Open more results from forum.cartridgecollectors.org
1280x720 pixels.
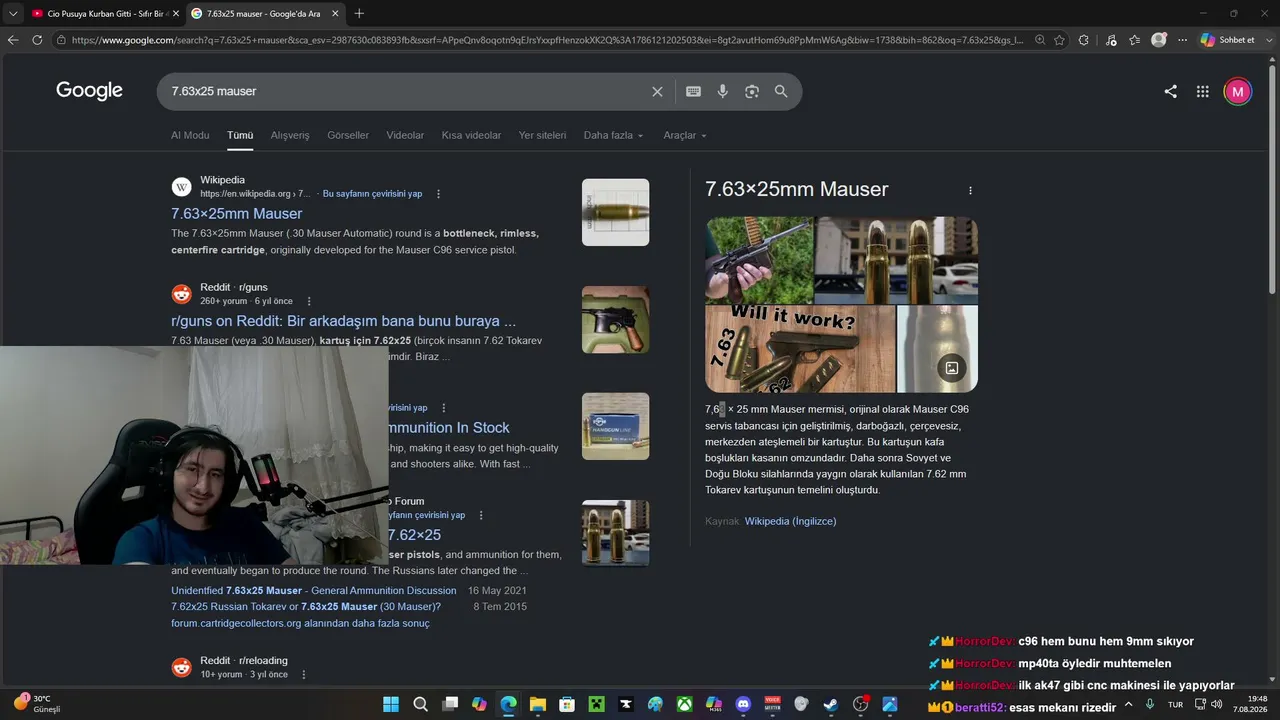(x=300, y=623)
